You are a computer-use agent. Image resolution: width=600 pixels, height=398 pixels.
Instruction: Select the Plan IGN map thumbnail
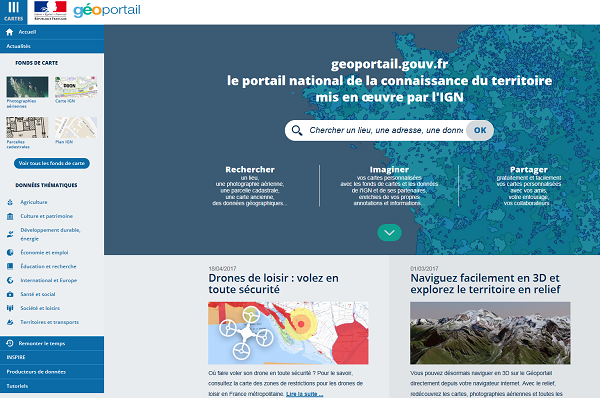click(76, 127)
